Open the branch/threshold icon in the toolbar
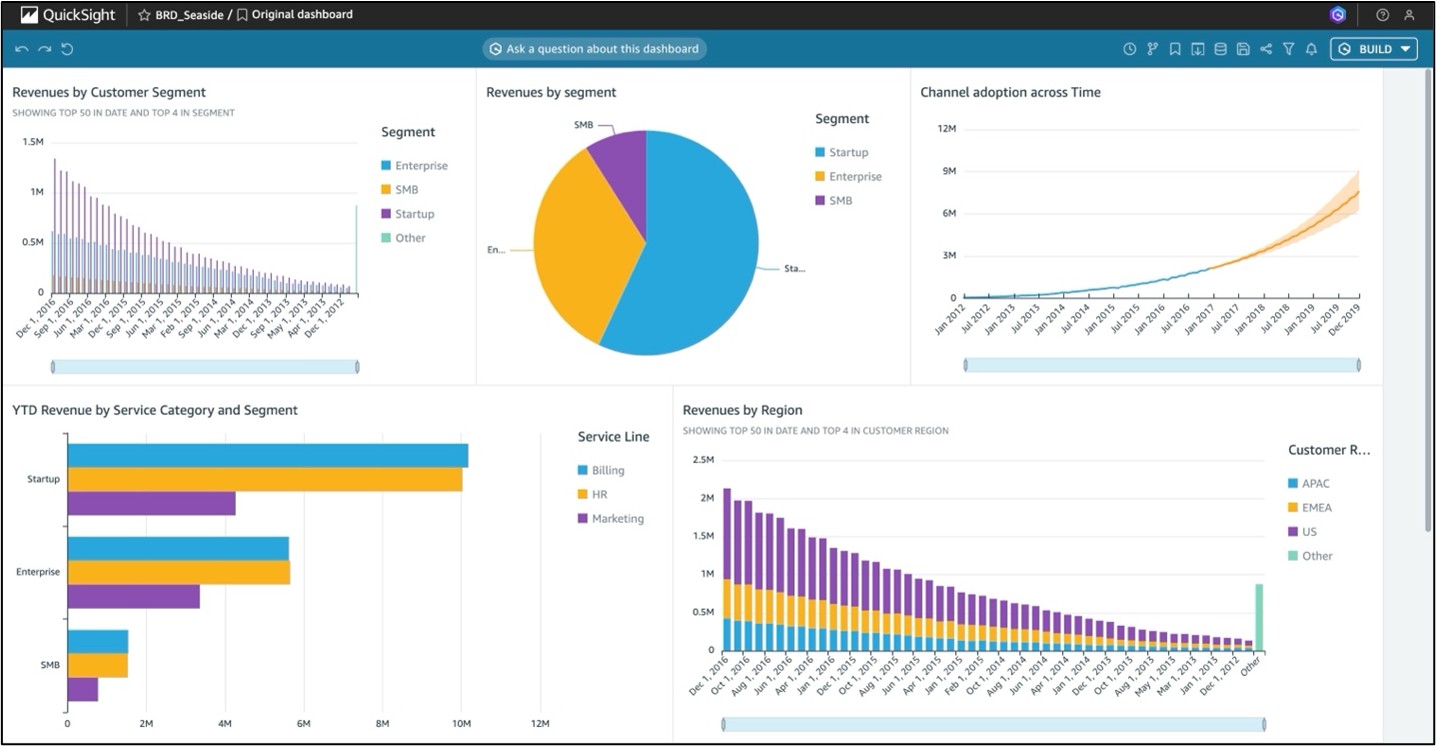The image size is (1436, 746). [x=1152, y=49]
